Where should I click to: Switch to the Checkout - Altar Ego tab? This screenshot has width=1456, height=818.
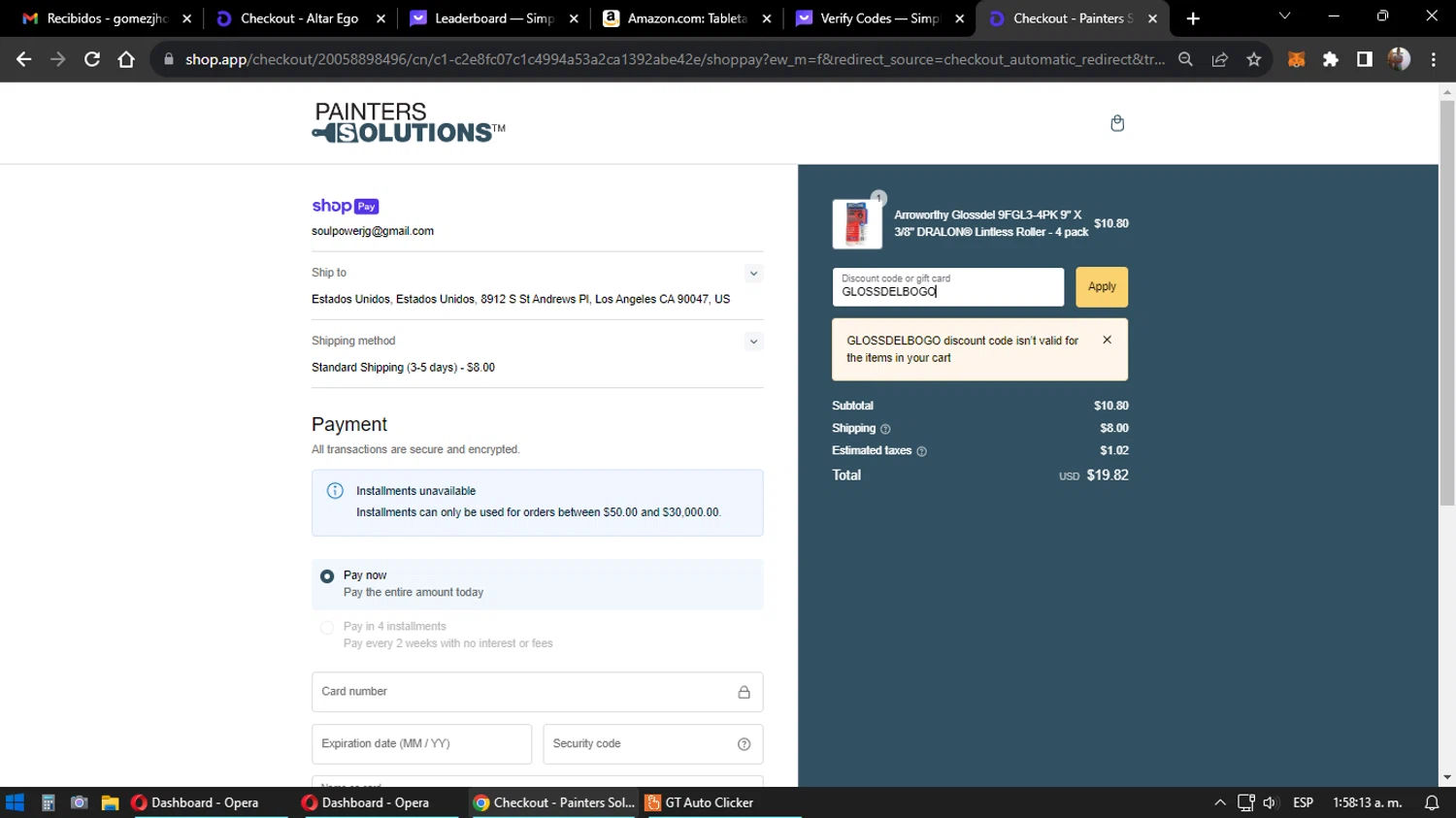pos(299,18)
